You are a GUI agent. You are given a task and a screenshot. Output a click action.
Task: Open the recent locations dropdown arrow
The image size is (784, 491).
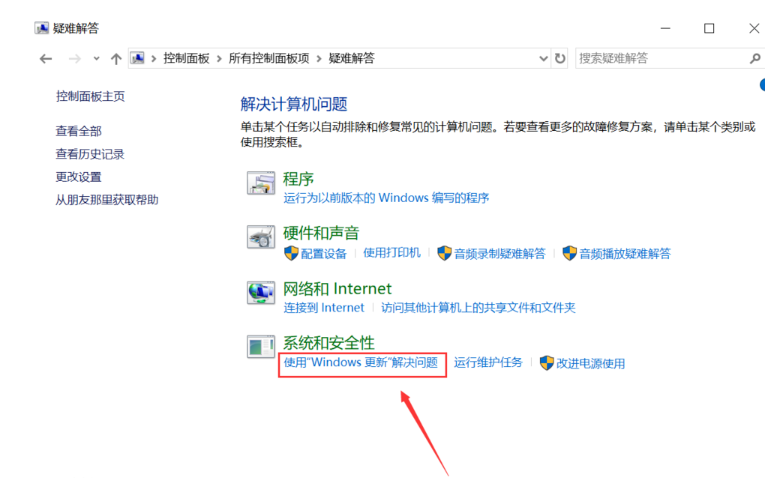96,59
